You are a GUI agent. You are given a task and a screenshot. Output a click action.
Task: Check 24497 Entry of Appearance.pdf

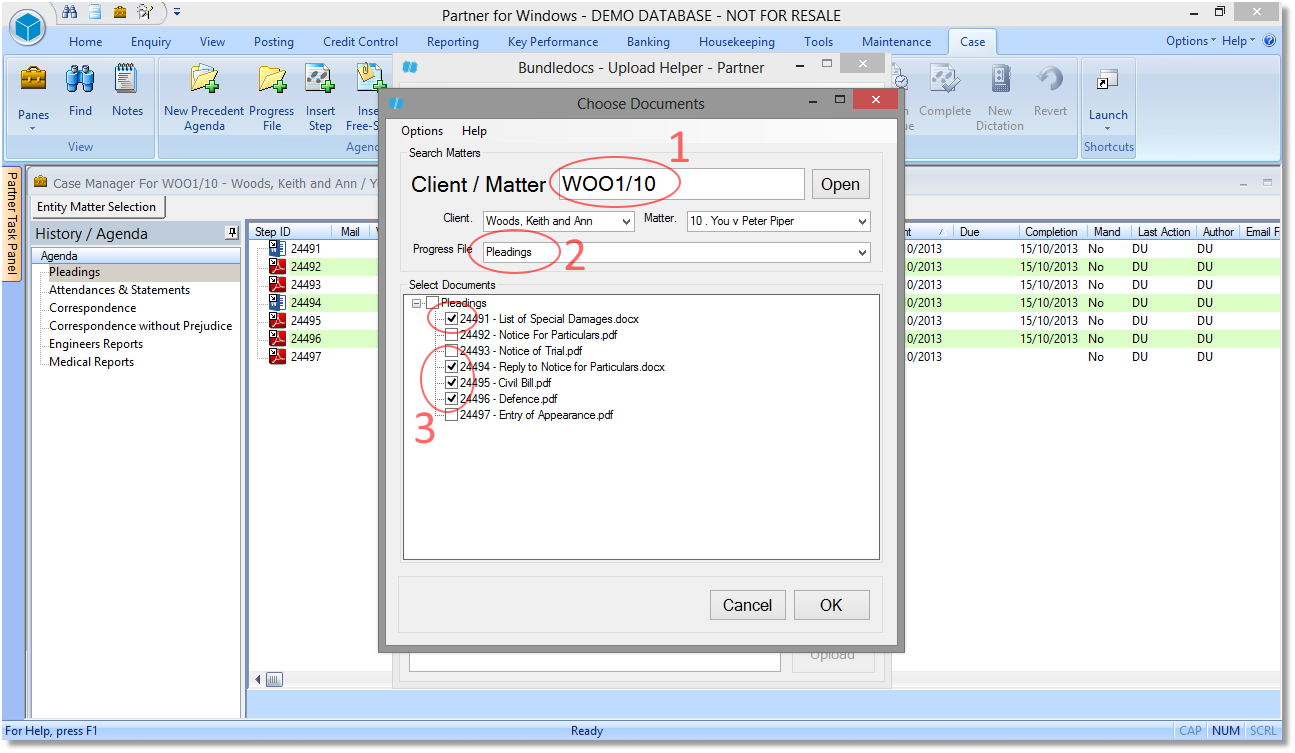click(452, 415)
